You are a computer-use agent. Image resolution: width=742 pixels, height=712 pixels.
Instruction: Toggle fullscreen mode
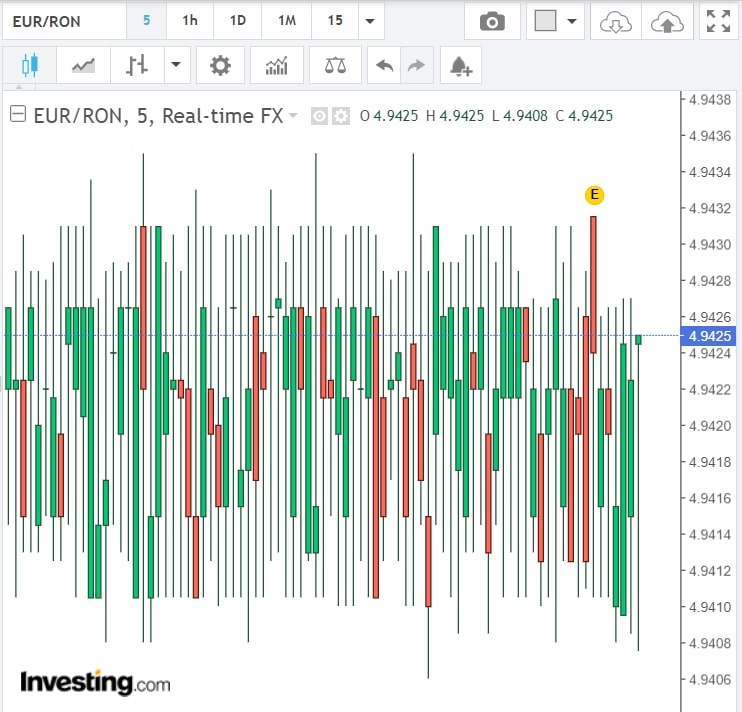pyautogui.click(x=717, y=21)
